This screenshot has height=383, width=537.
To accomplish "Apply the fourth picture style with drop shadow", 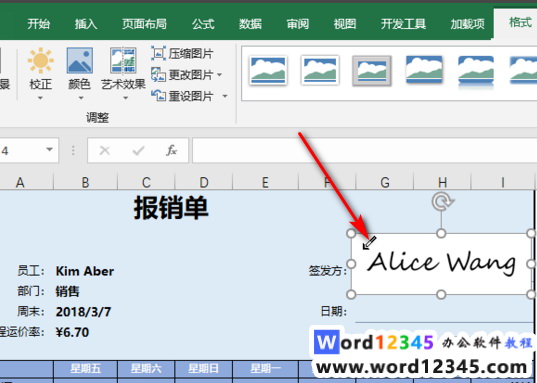I will click(x=424, y=70).
